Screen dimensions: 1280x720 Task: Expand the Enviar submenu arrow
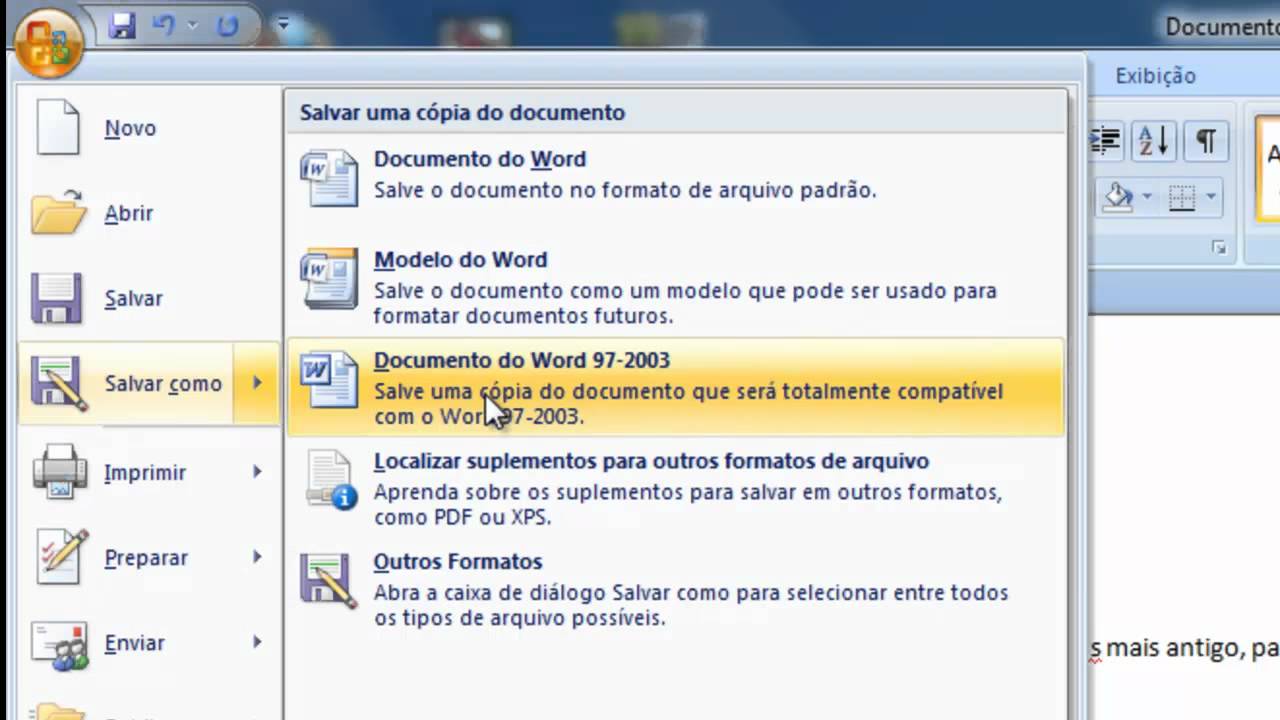coord(257,642)
